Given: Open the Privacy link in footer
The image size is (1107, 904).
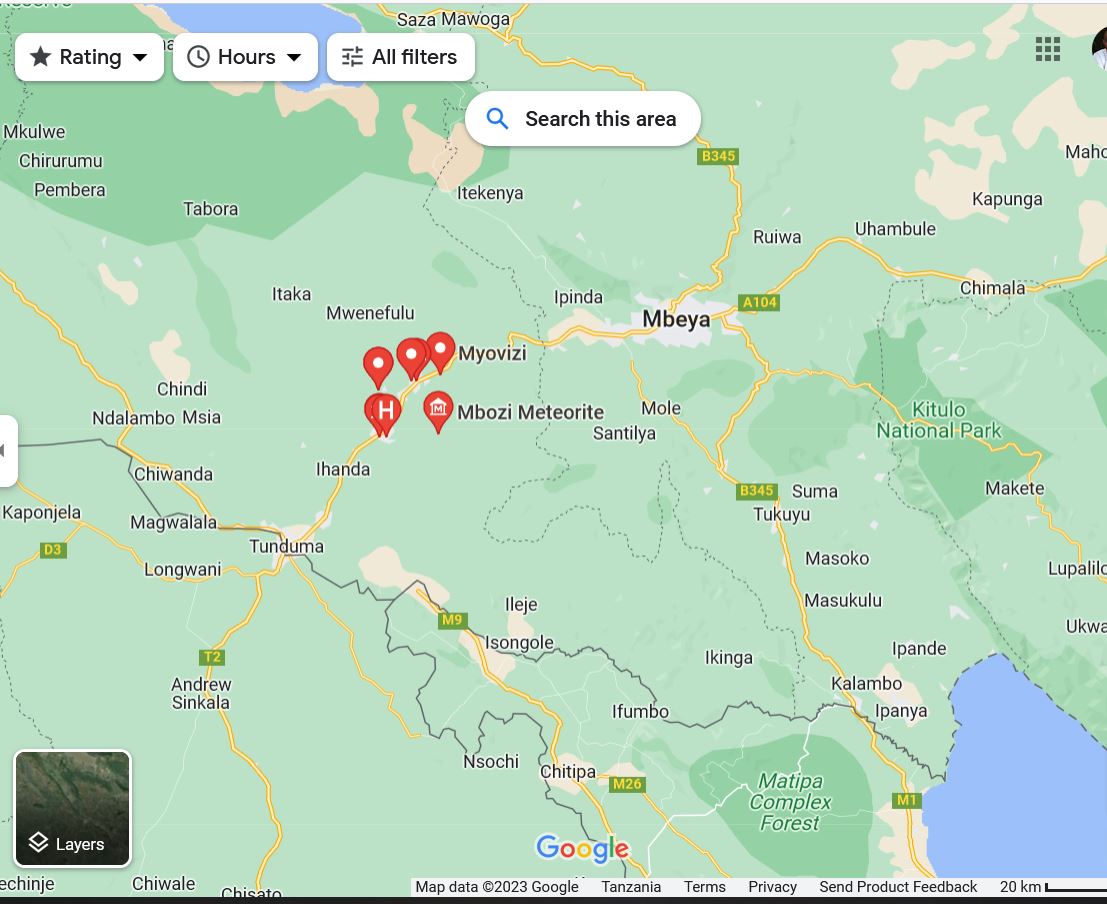Looking at the screenshot, I should click(x=772, y=887).
